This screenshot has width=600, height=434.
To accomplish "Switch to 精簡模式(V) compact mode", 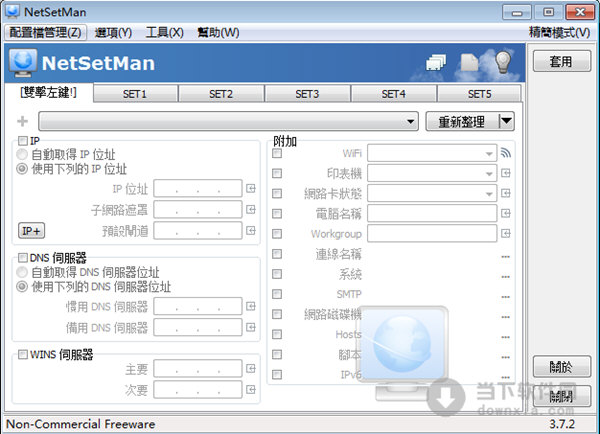I will [x=559, y=33].
